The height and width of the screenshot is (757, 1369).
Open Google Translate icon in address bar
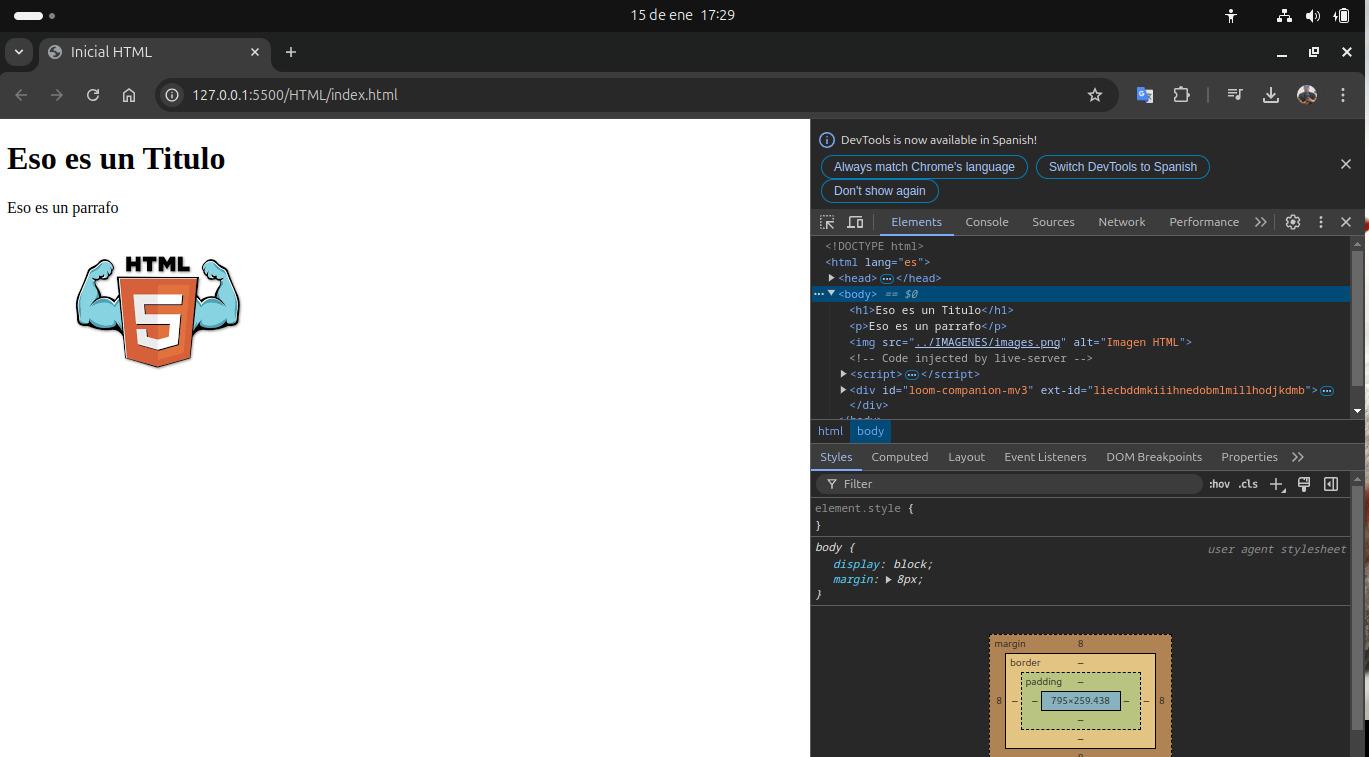tap(1145, 95)
